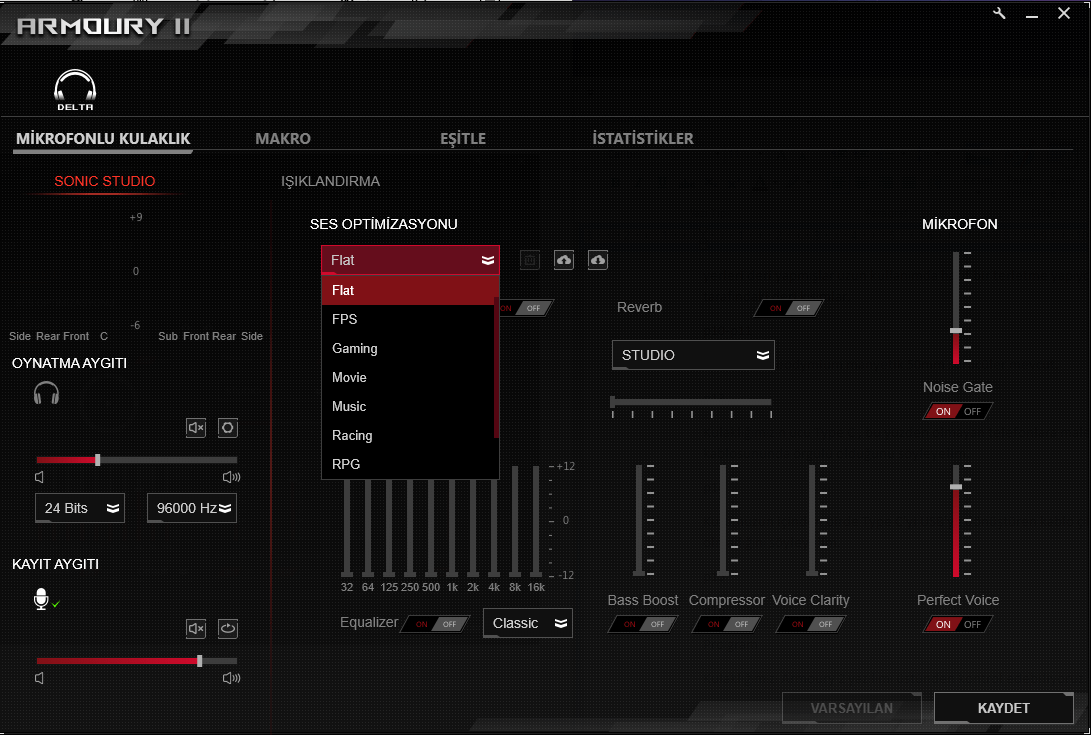The width and height of the screenshot is (1091, 735).
Task: Toggle the Voice Clarity switch
Action: (x=811, y=624)
